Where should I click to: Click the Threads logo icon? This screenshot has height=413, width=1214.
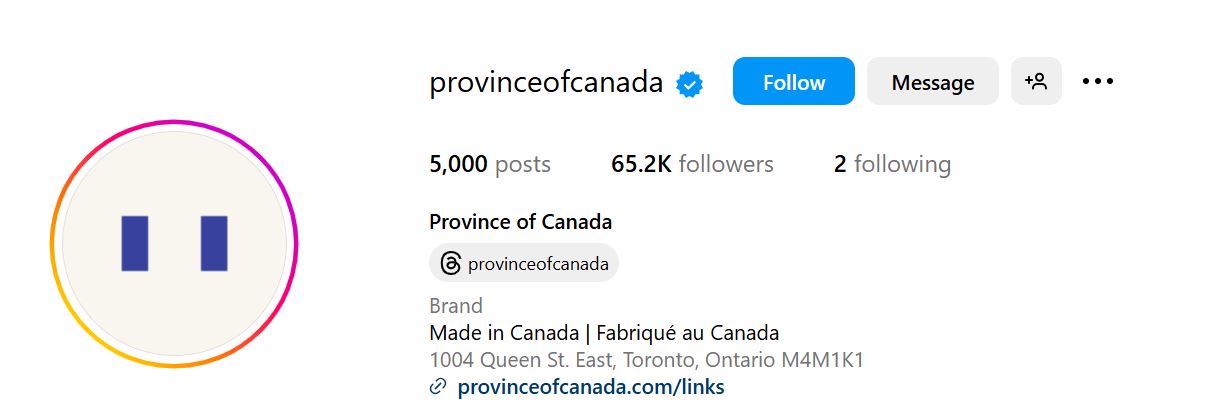(x=451, y=264)
